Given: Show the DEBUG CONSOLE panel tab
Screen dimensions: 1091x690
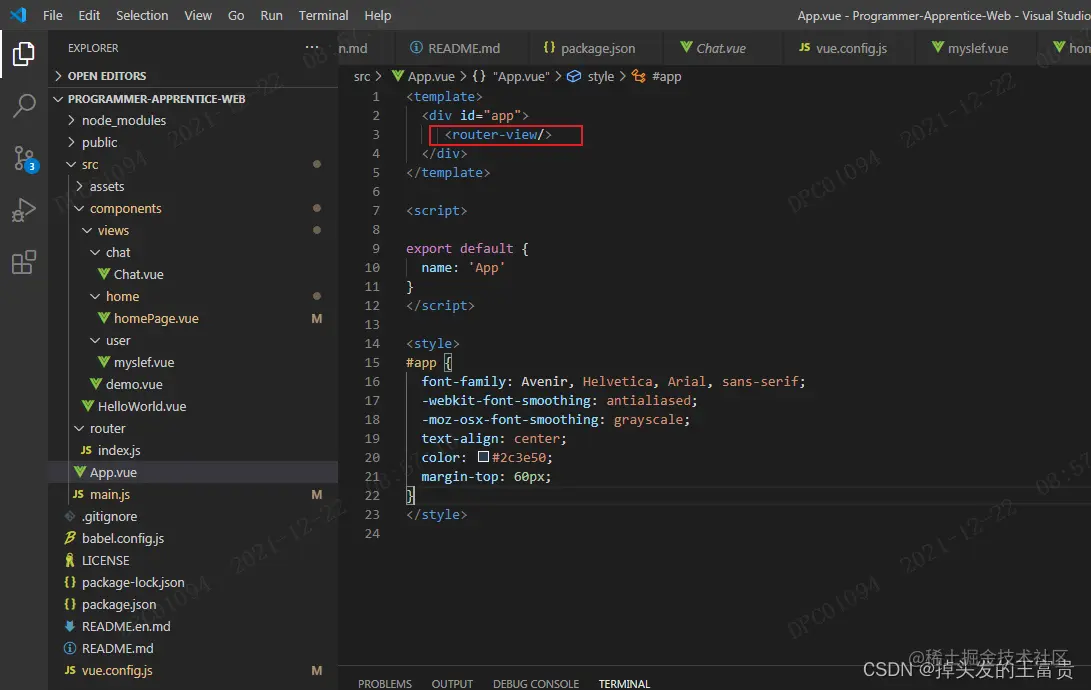Looking at the screenshot, I should coord(536,684).
